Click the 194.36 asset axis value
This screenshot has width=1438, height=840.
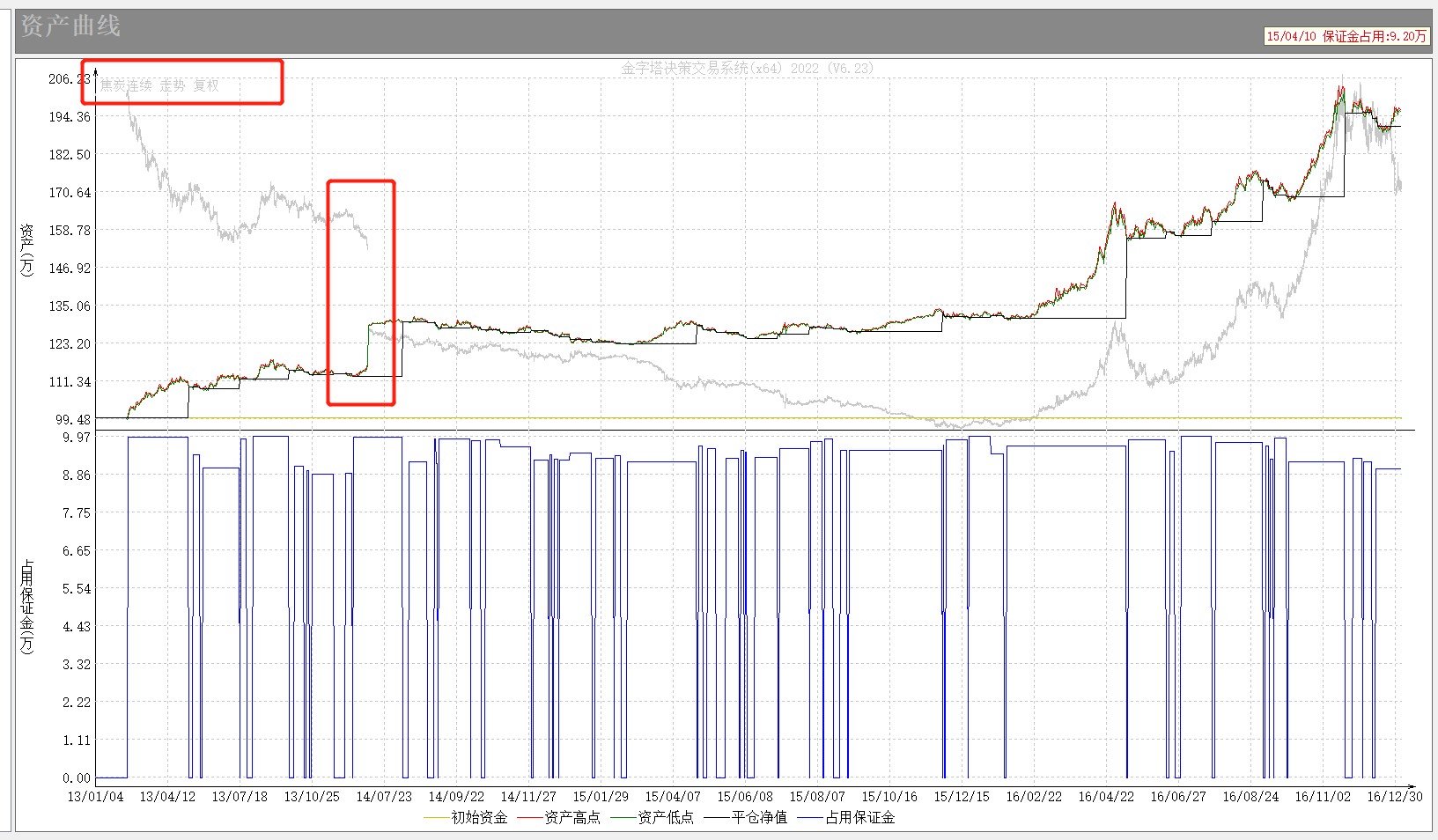click(70, 117)
